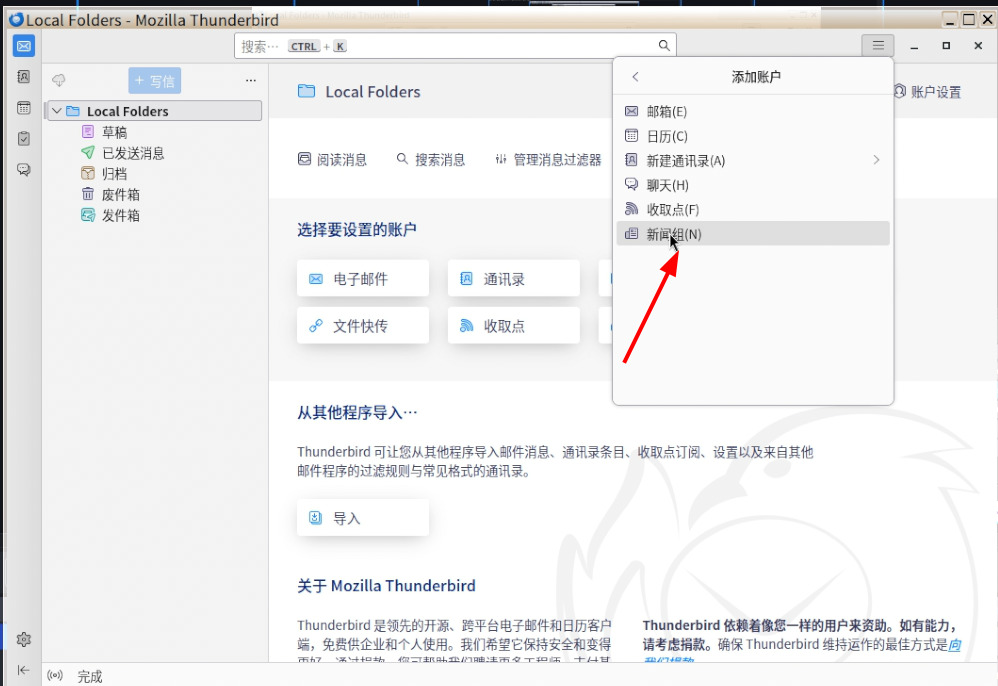Select the Local Folders row in folder tree
The width and height of the screenshot is (998, 686).
click(x=155, y=111)
